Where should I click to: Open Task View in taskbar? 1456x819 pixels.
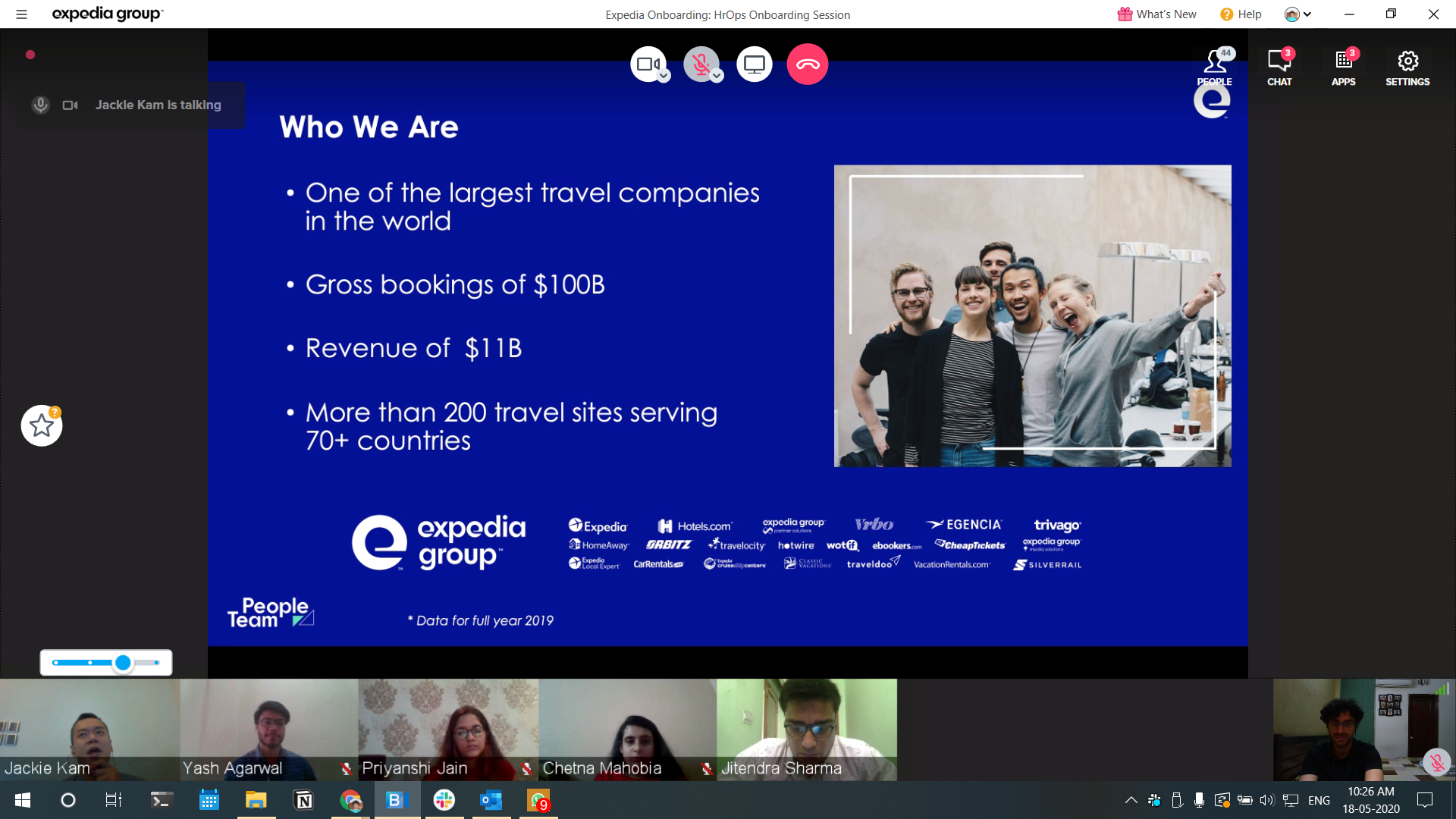point(114,800)
